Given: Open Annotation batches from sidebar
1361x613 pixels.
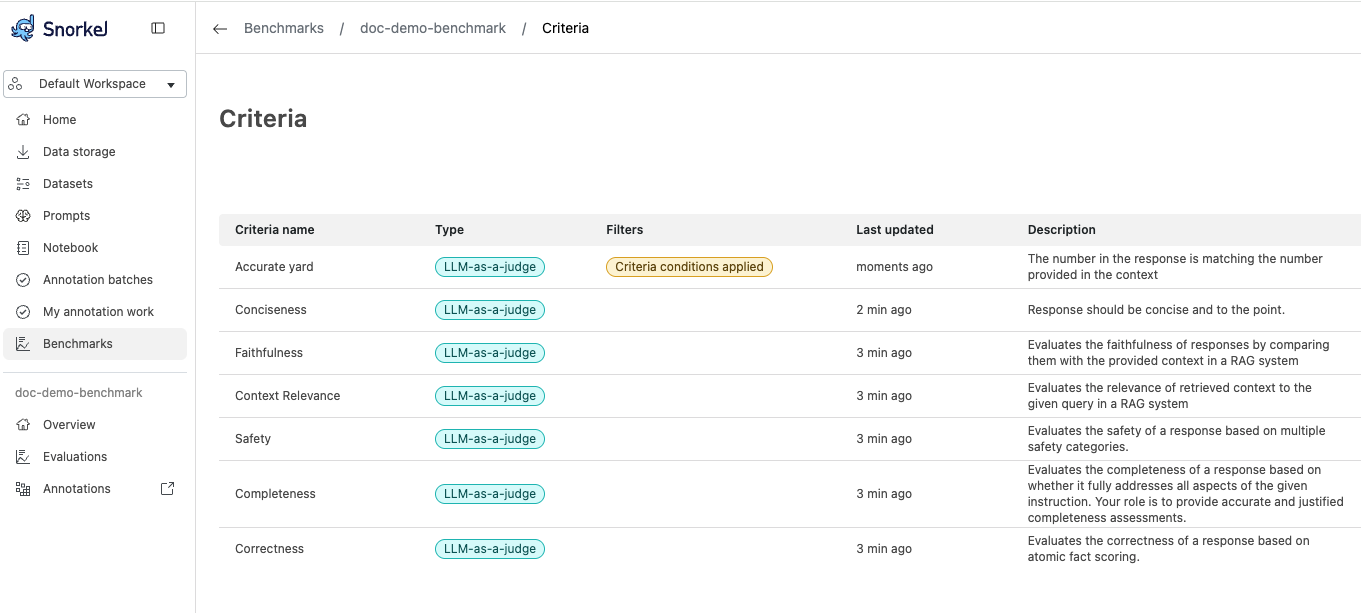Looking at the screenshot, I should click(97, 280).
